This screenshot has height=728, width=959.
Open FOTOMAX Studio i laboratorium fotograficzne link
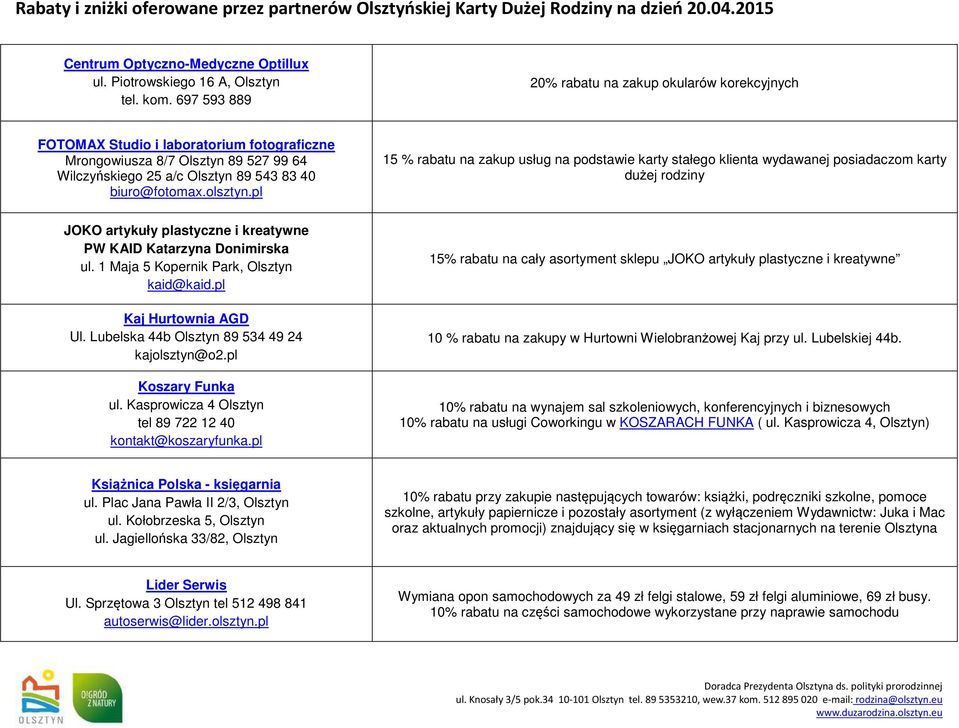pos(186,145)
